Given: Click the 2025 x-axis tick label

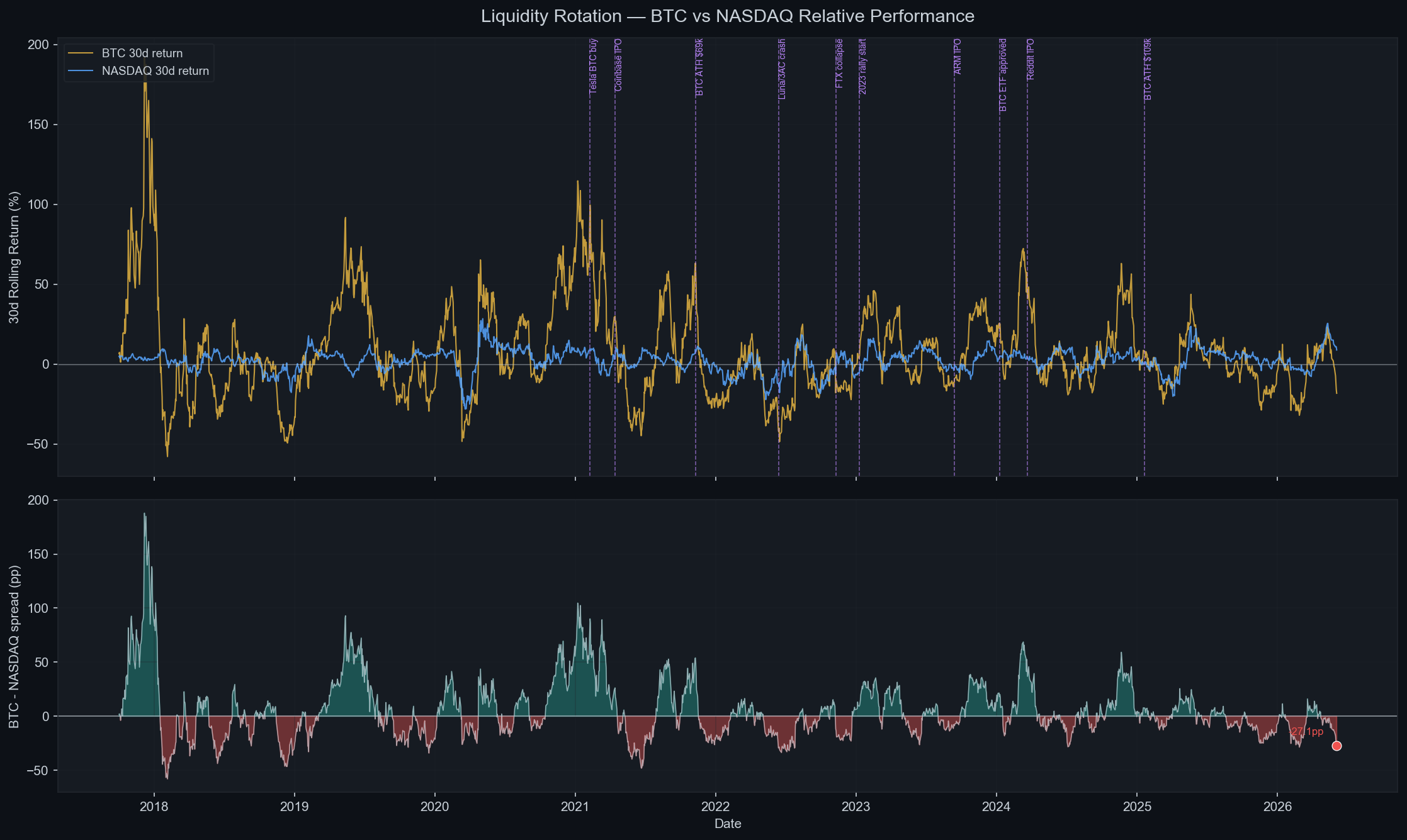Looking at the screenshot, I should [1137, 807].
